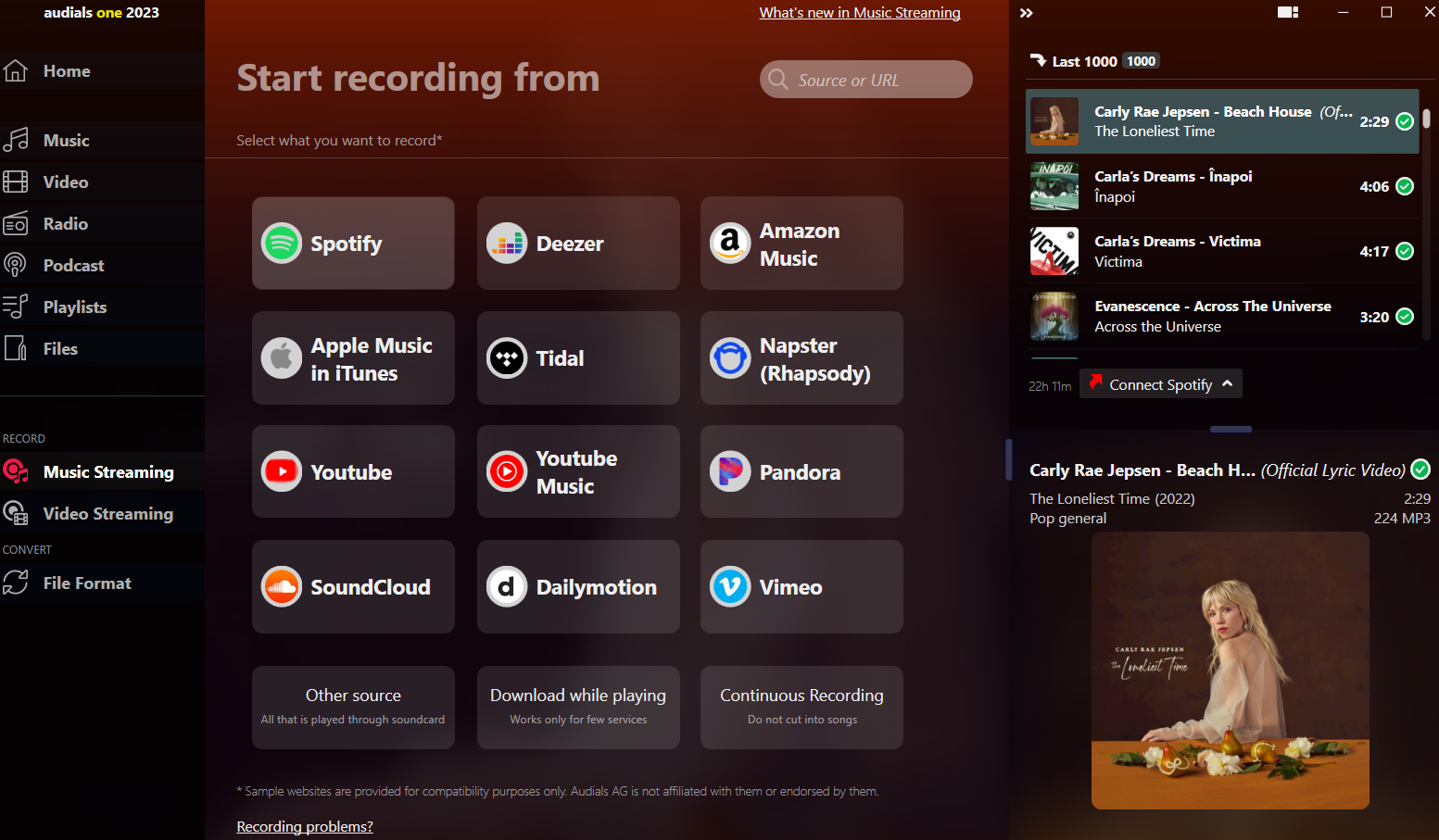Select Continuous Recording option
This screenshot has height=840, width=1439.
(x=802, y=708)
